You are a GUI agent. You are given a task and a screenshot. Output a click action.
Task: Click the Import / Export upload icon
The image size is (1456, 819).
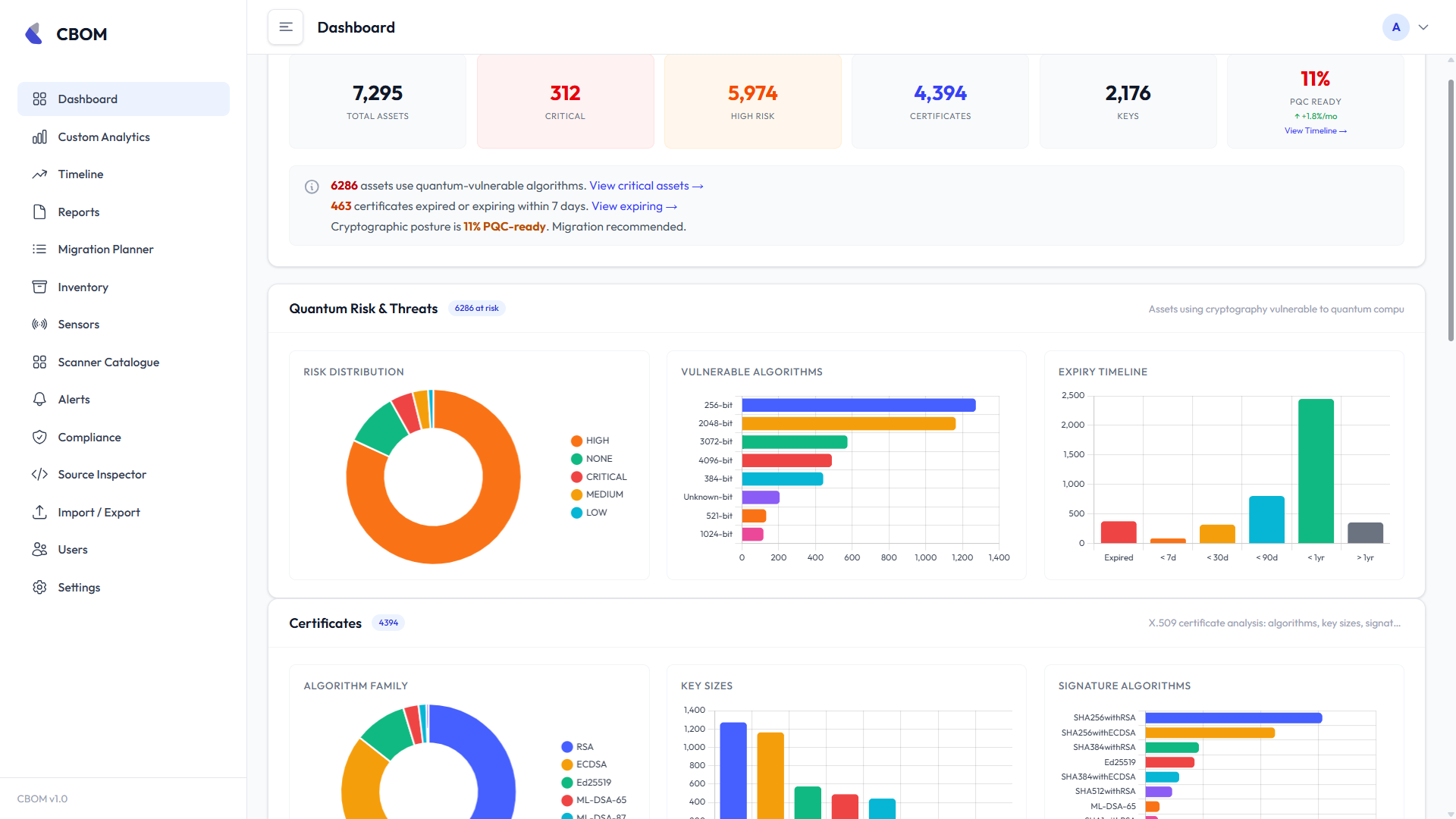tap(39, 513)
